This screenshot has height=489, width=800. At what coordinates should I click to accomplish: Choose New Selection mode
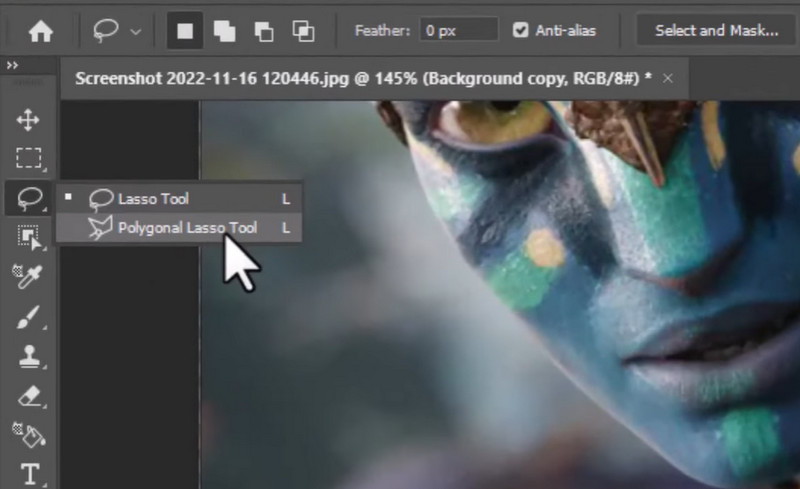pyautogui.click(x=185, y=31)
